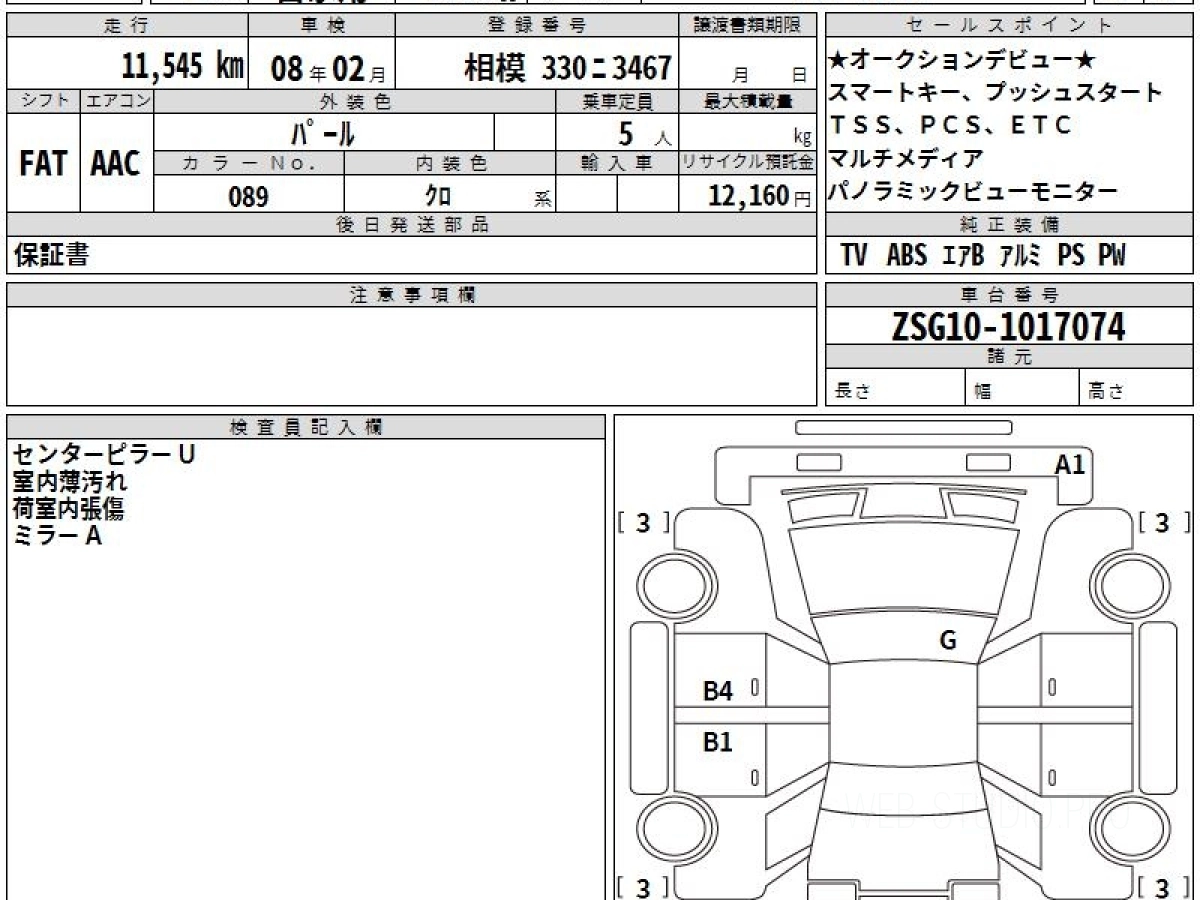
Task: Click the 最大積載量 header
Action: (747, 101)
